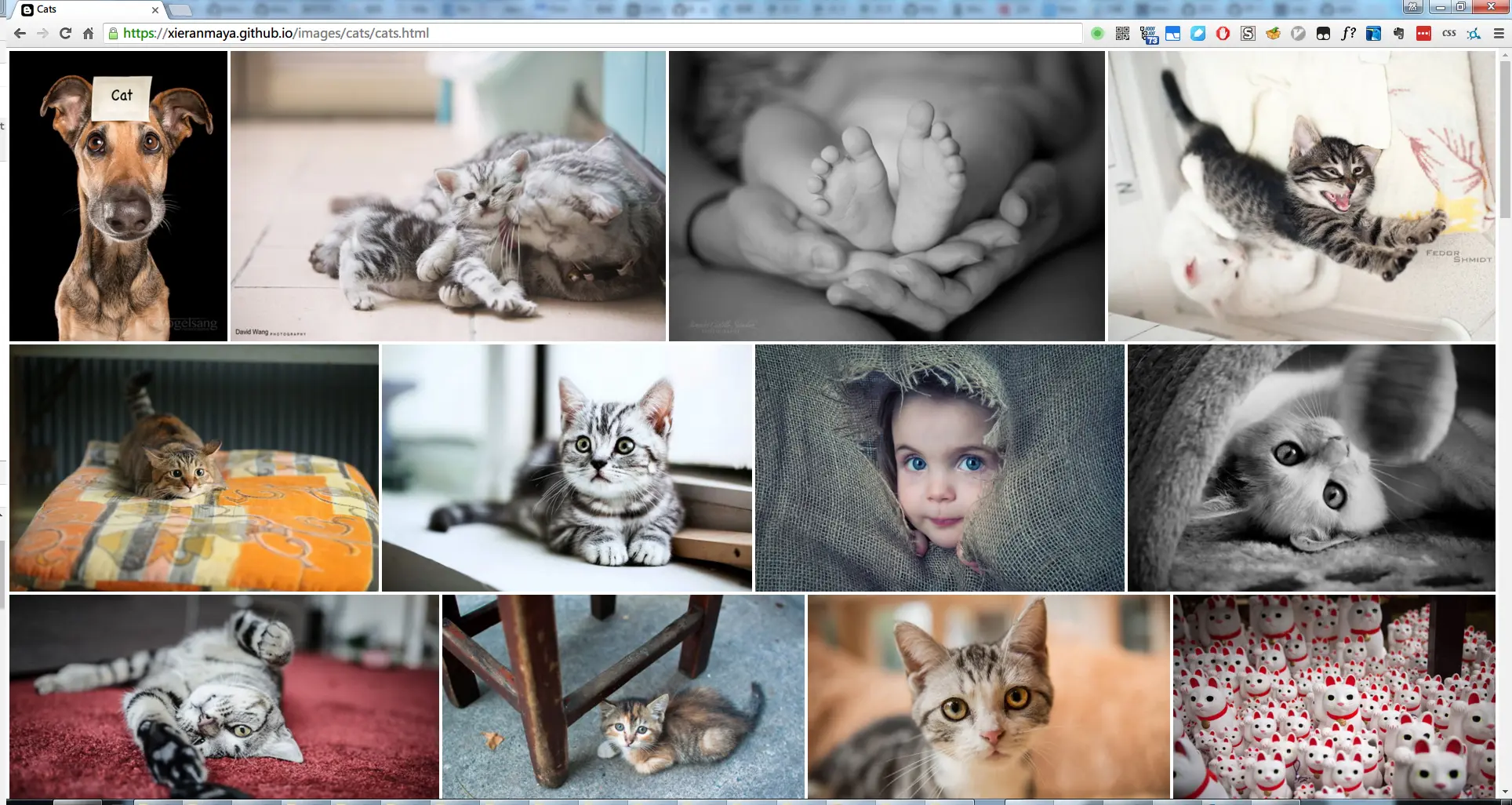The image size is (1512, 805).
Task: Go back to the previous page
Action: (20, 34)
